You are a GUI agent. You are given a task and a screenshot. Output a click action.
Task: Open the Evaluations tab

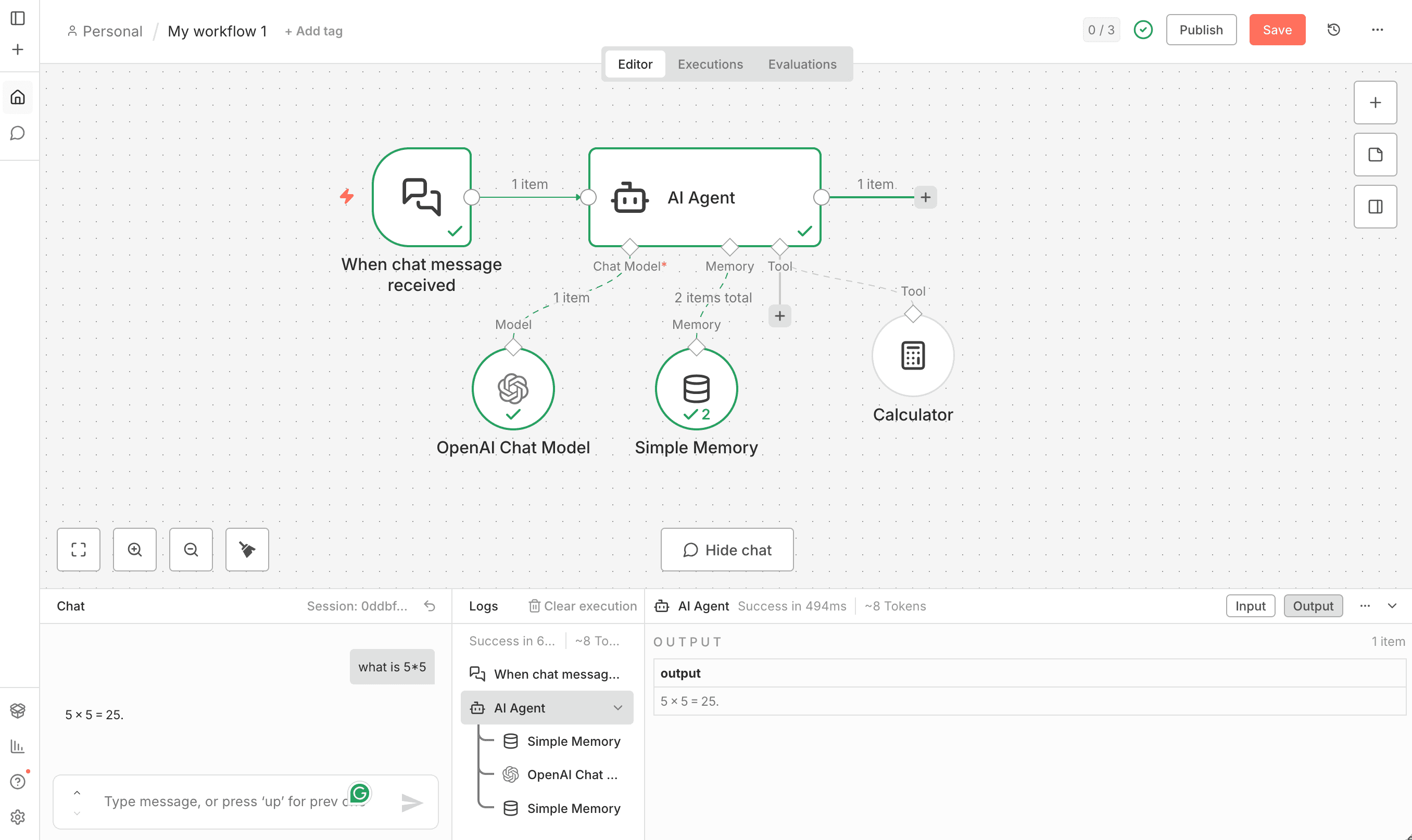click(802, 64)
